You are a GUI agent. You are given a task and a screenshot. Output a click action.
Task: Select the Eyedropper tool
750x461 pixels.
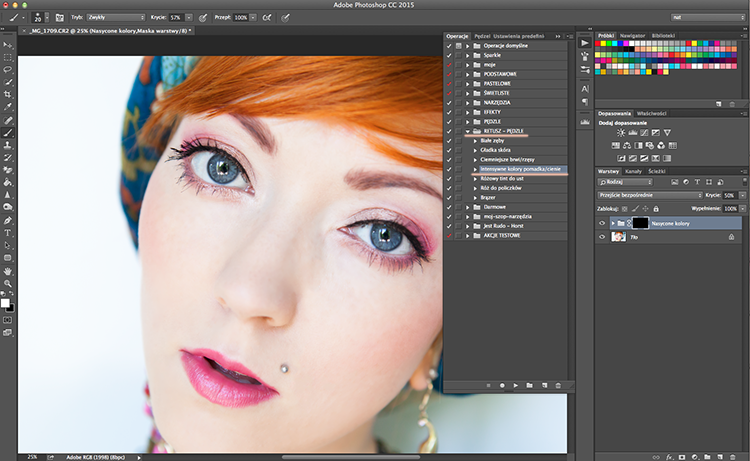pos(8,107)
